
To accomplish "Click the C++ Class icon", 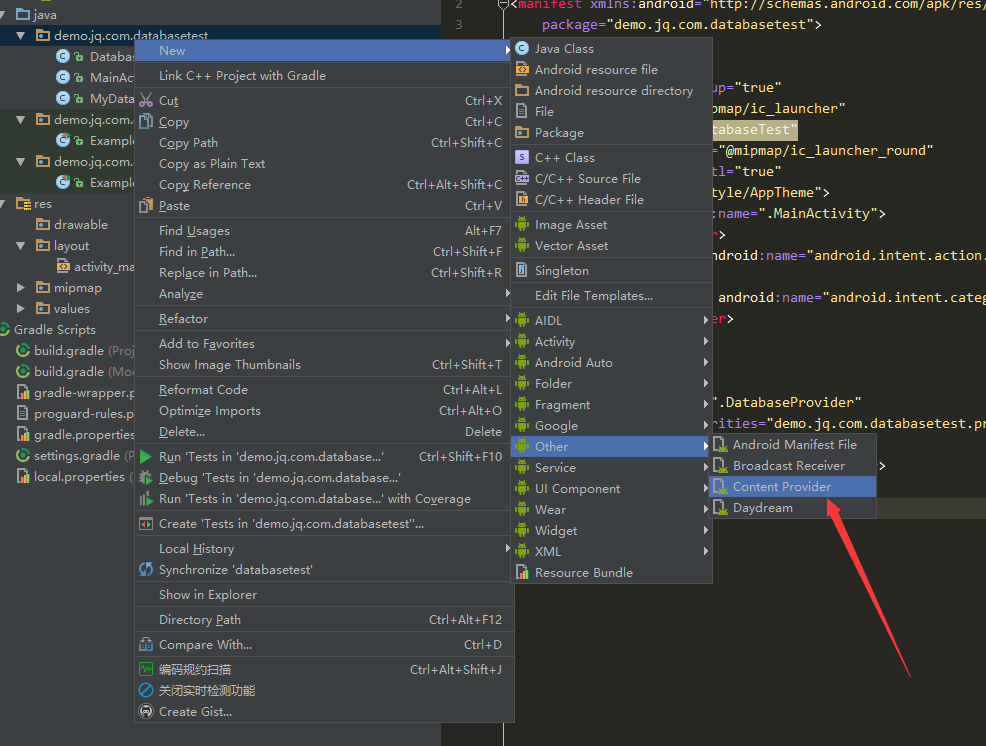I will [x=521, y=157].
